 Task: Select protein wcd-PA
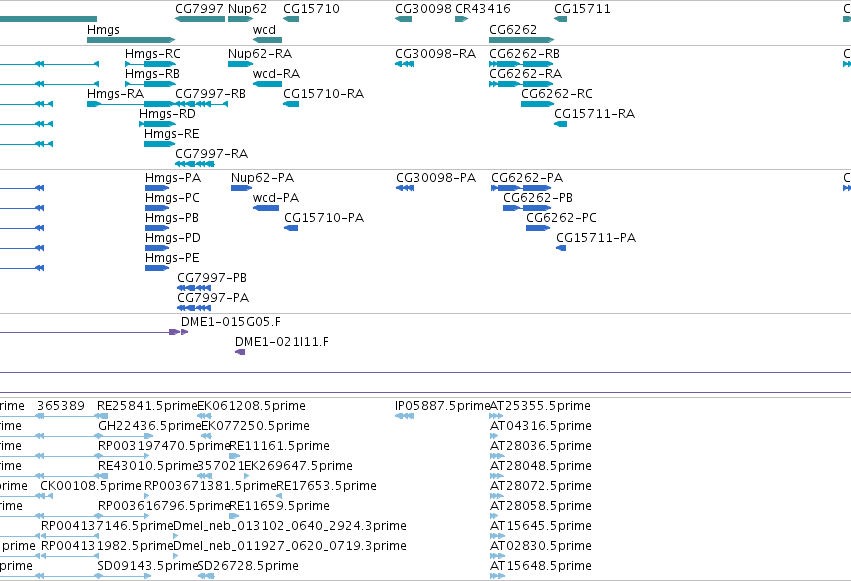266,208
